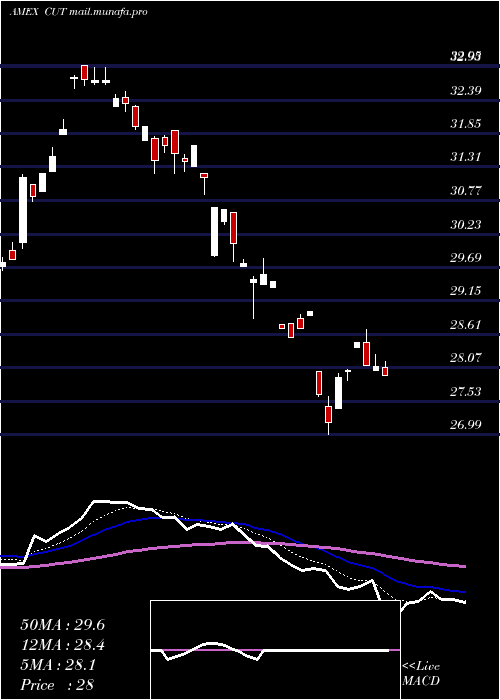Viewport: 500px width, 700px height.
Task: Click the 26.99 price axis label
Action: click(466, 425)
